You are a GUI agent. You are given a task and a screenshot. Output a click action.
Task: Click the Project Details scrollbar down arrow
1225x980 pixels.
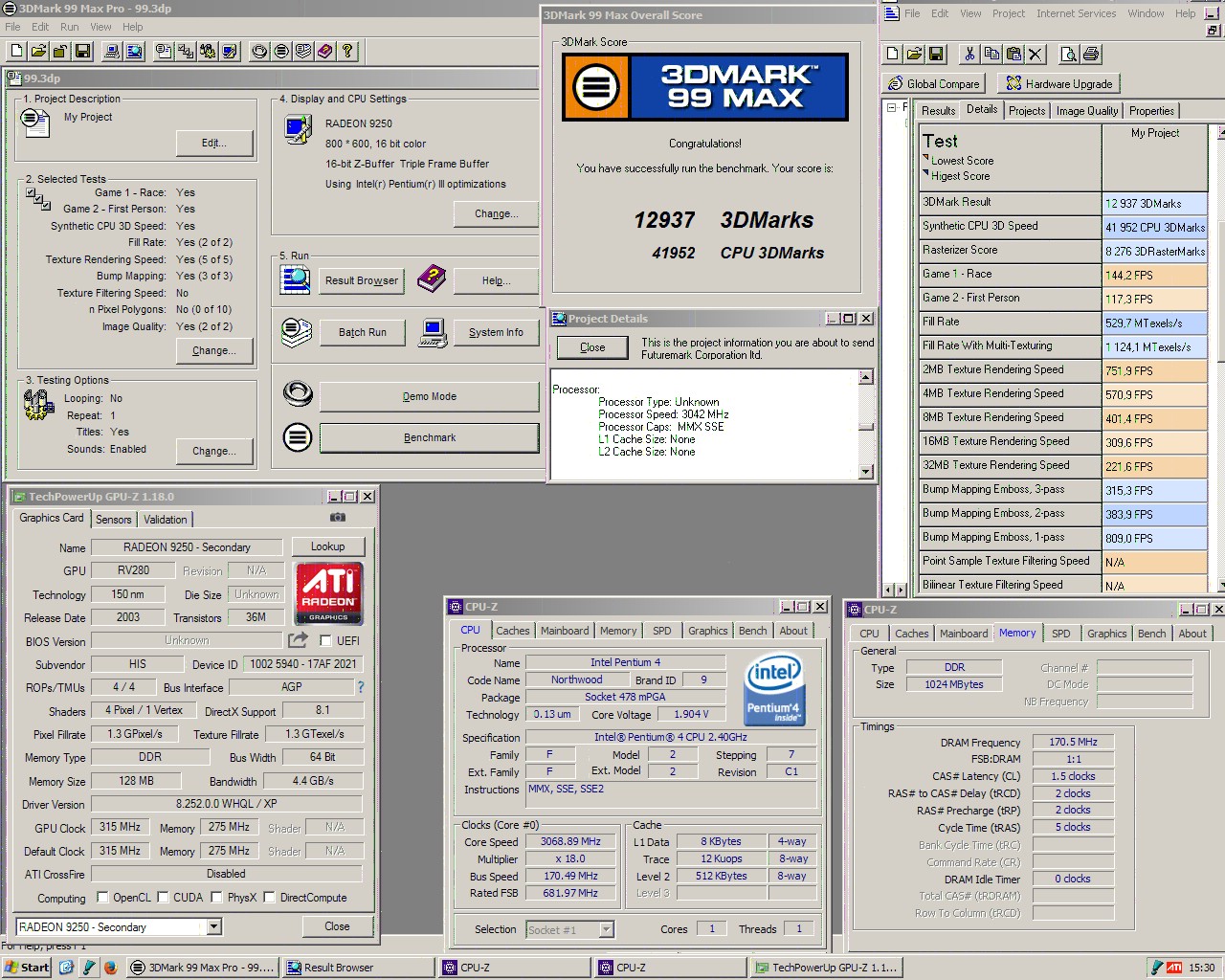click(866, 471)
